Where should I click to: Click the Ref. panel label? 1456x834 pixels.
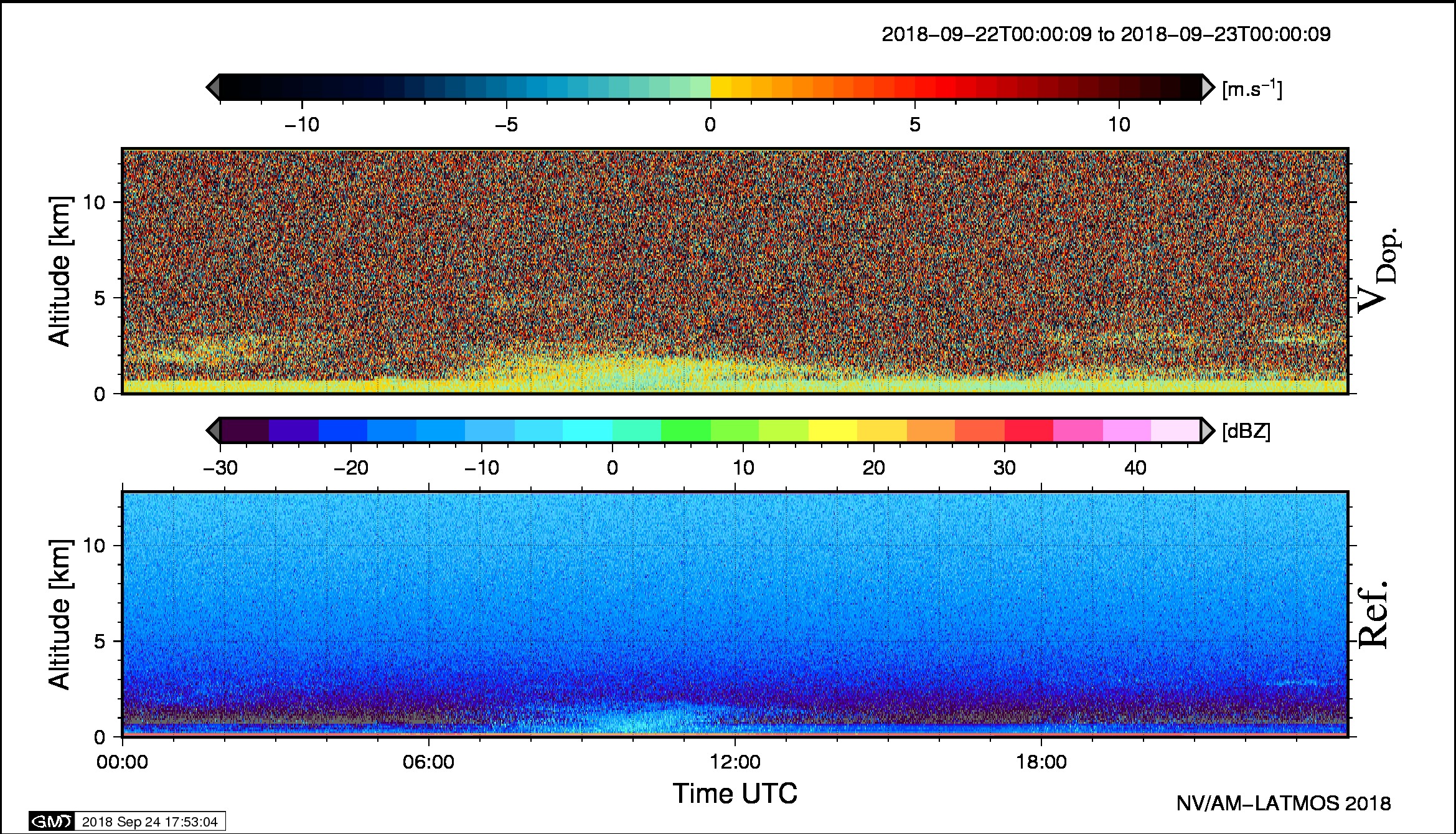pos(1373,615)
